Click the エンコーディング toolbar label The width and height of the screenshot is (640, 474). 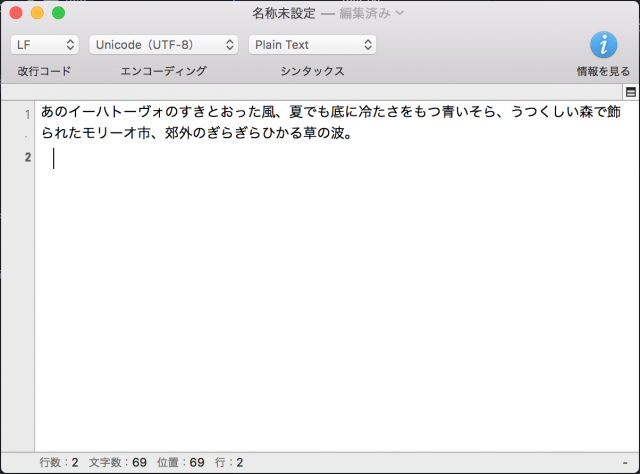[163, 72]
